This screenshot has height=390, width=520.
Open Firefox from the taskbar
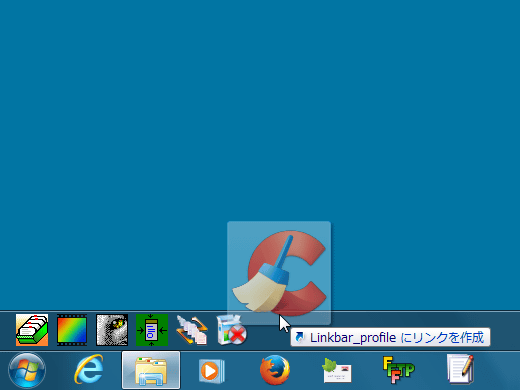[x=275, y=370]
